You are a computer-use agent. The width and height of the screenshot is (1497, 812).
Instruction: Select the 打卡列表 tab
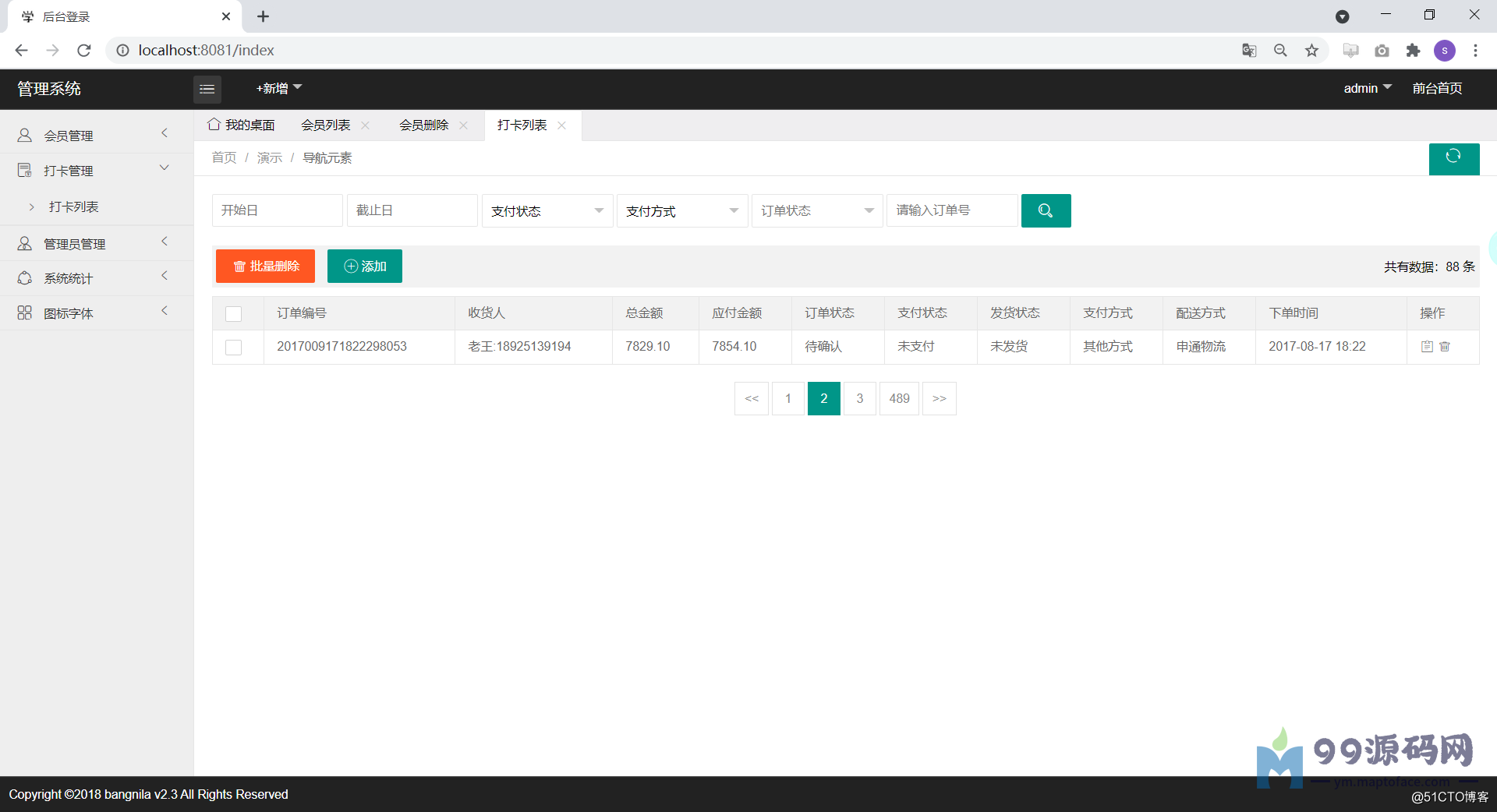522,125
